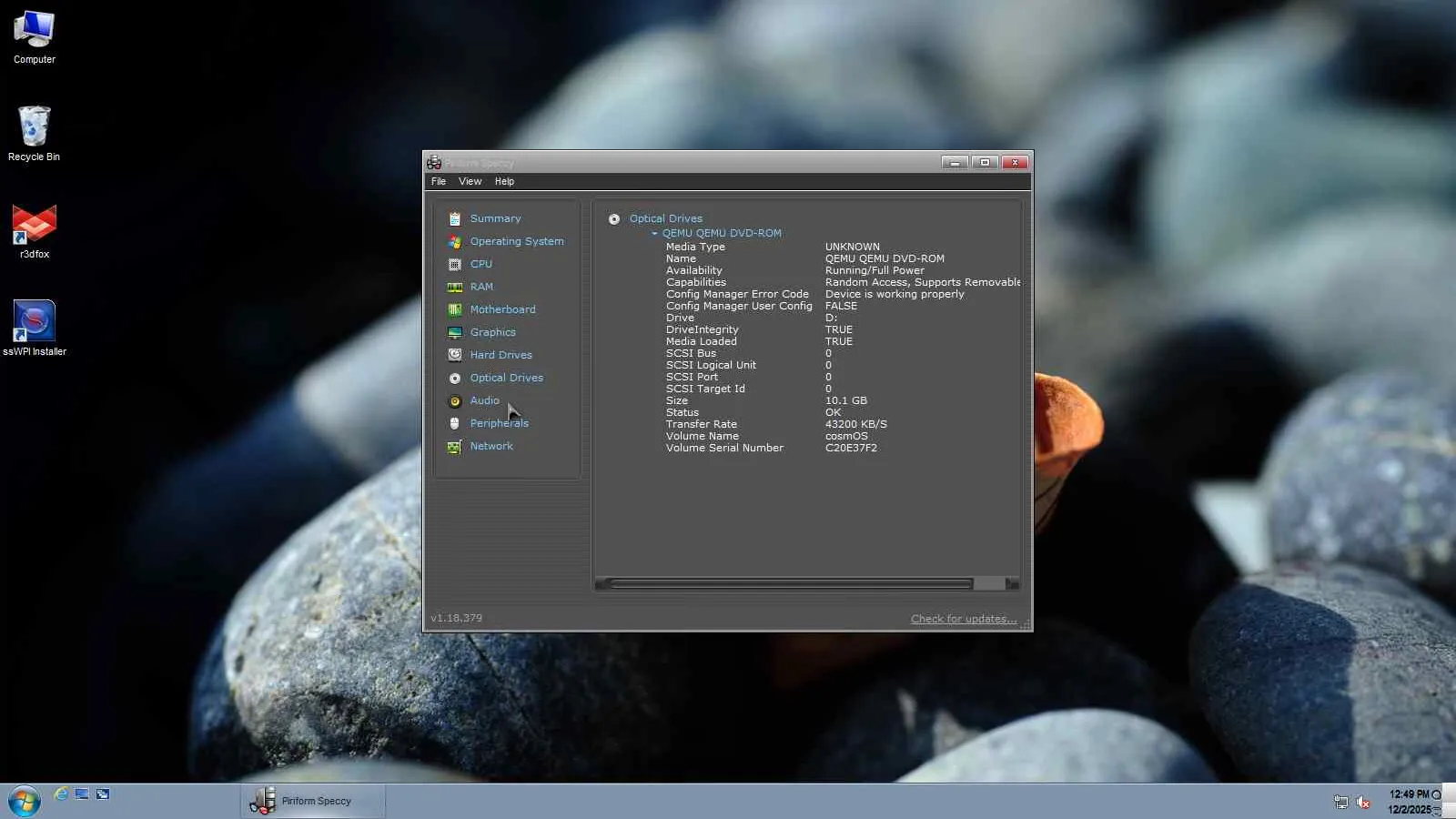Select the Summary clipboard icon in sidebar
The height and width of the screenshot is (819, 1456).
click(455, 218)
